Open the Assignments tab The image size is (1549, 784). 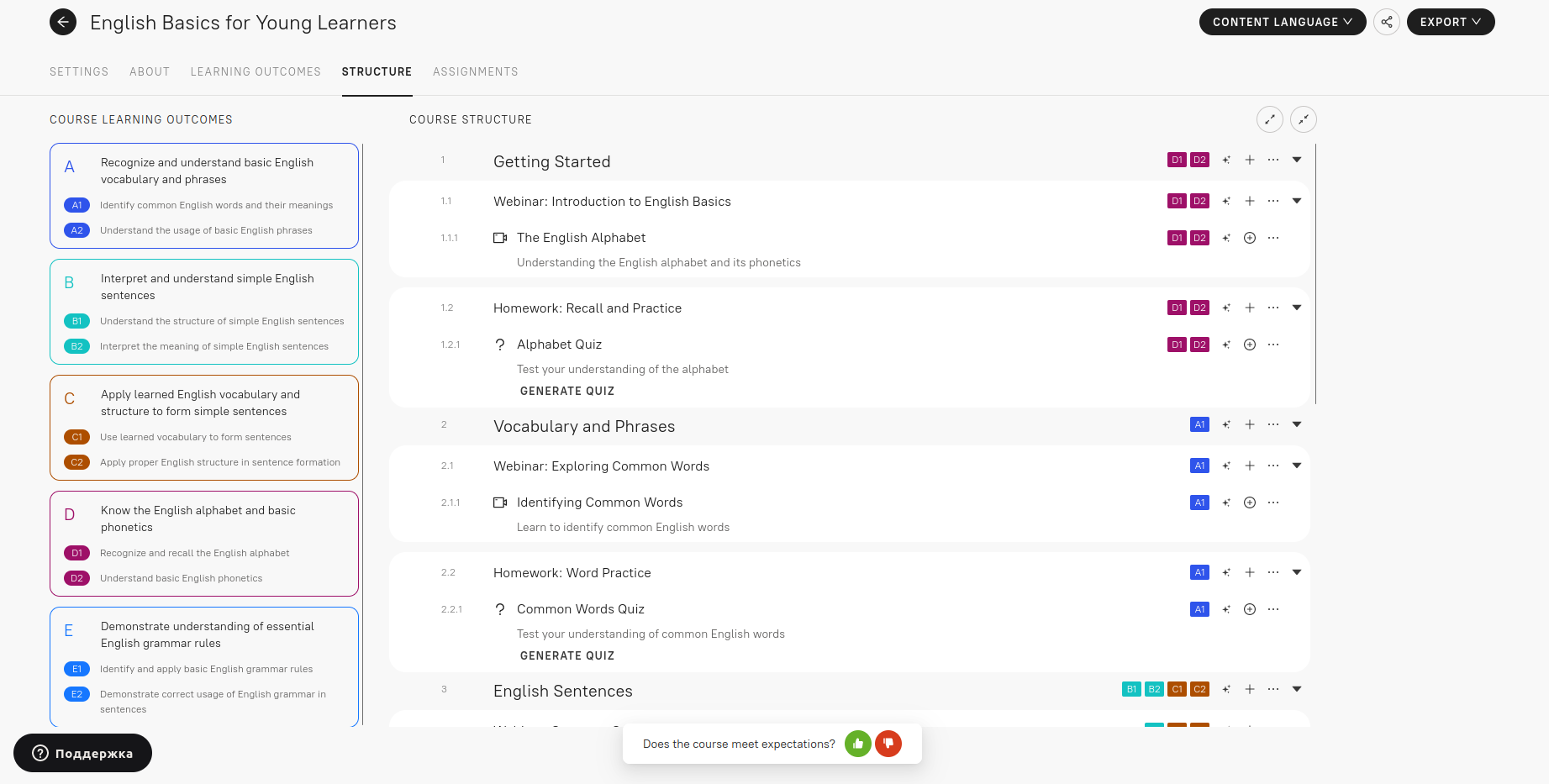476,71
